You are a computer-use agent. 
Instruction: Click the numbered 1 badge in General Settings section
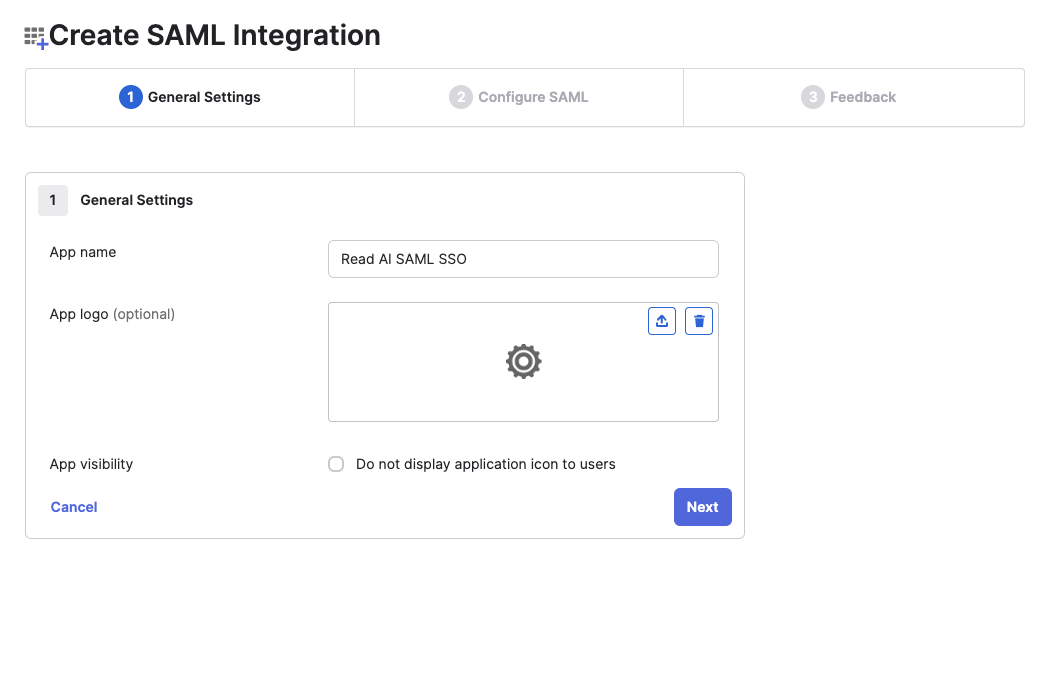53,200
